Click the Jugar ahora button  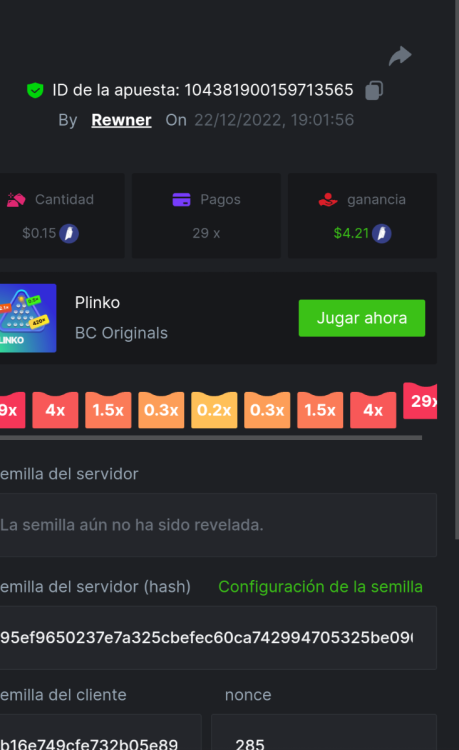click(x=362, y=318)
